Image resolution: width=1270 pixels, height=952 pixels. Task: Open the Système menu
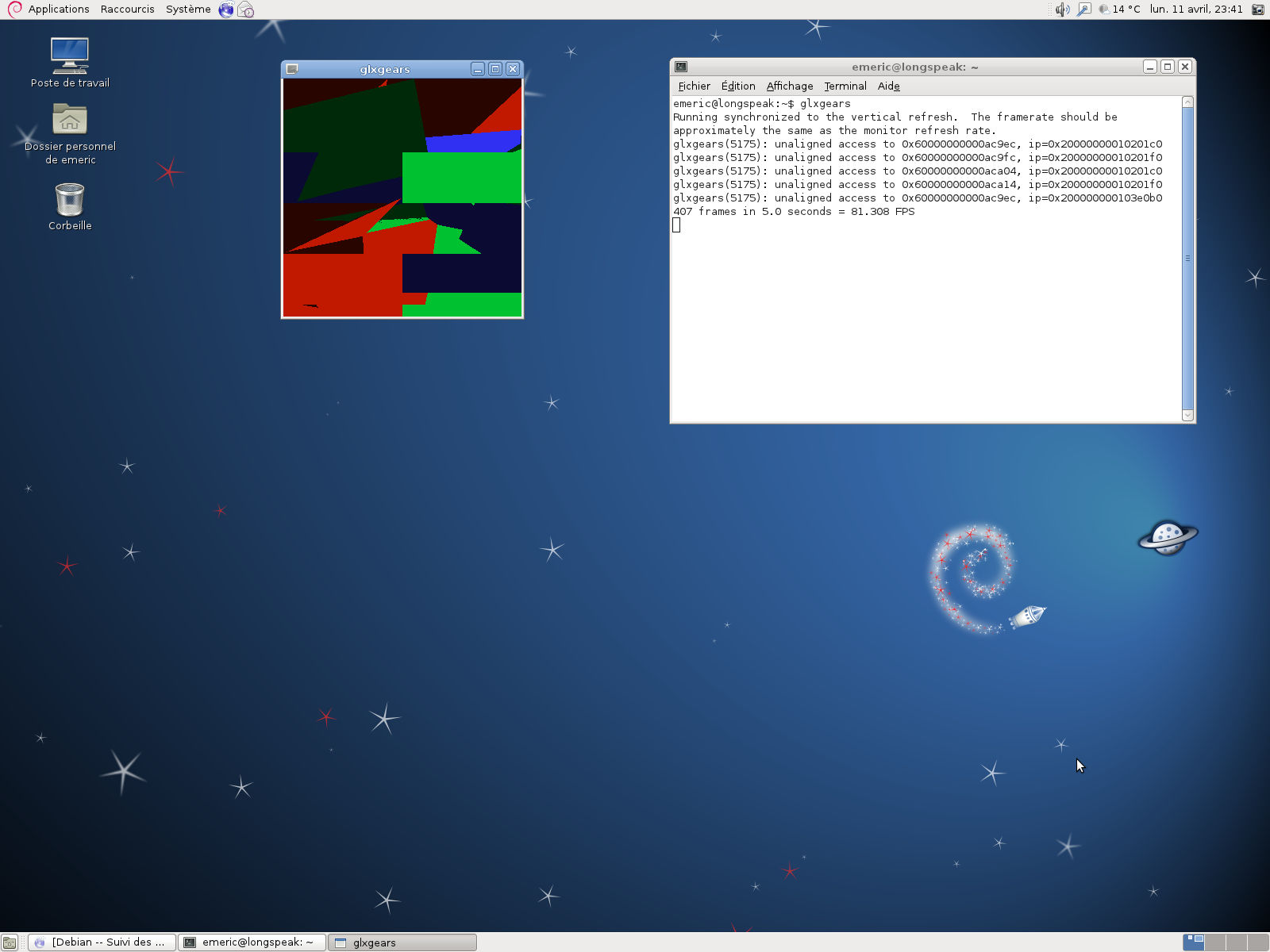tap(188, 10)
